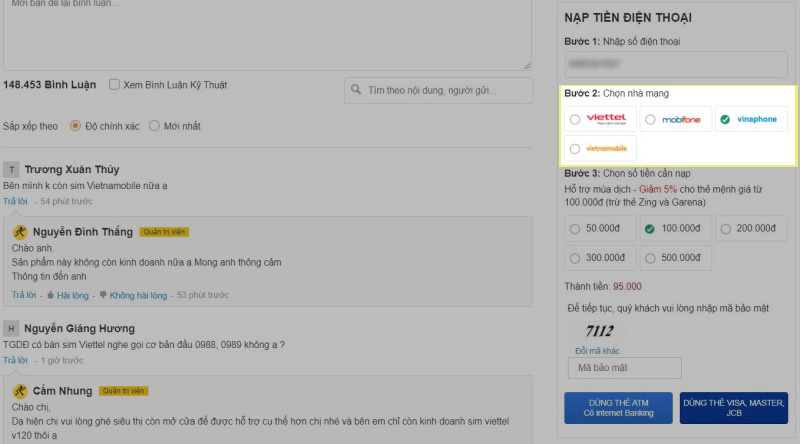
Task: Click Đổi mã khác link
Action: (597, 351)
